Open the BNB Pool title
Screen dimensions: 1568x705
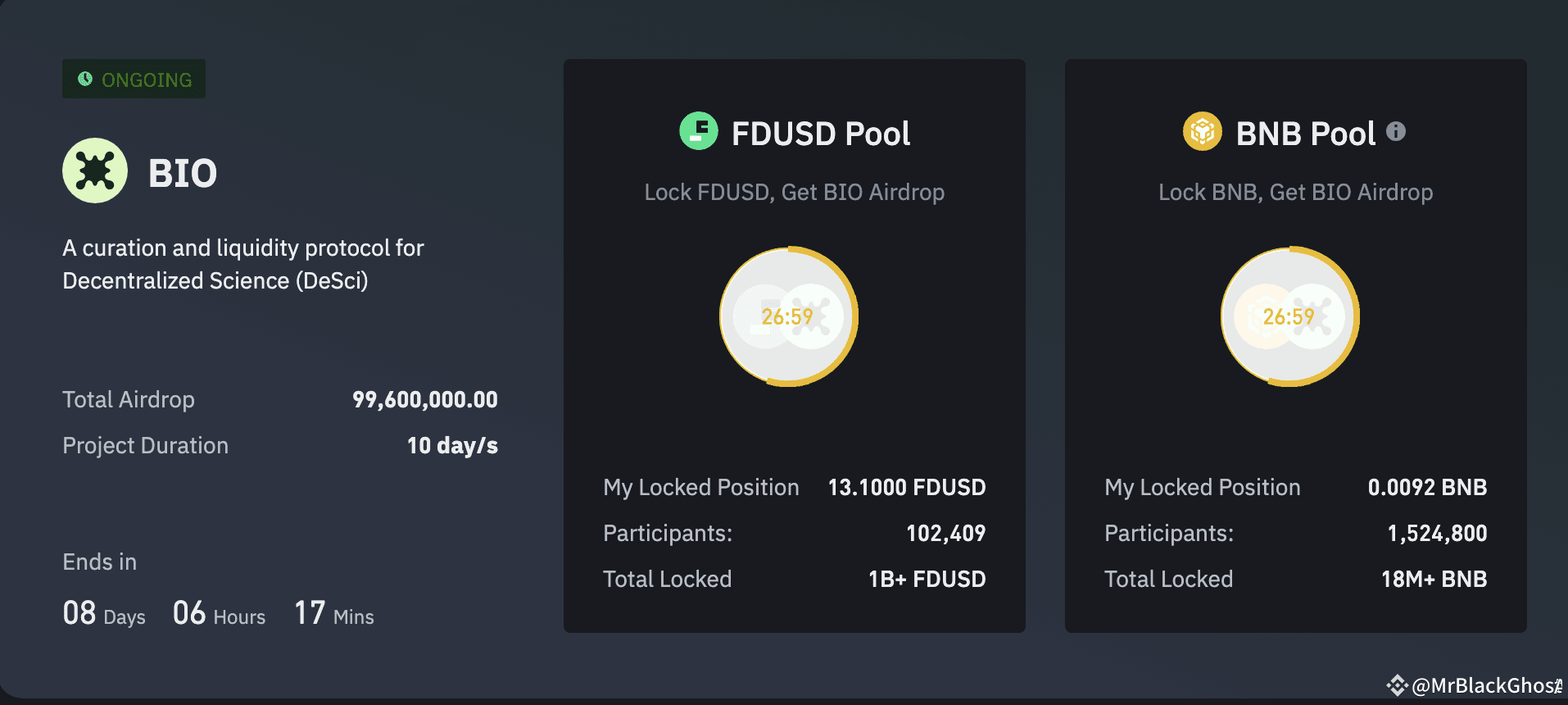click(x=1305, y=134)
